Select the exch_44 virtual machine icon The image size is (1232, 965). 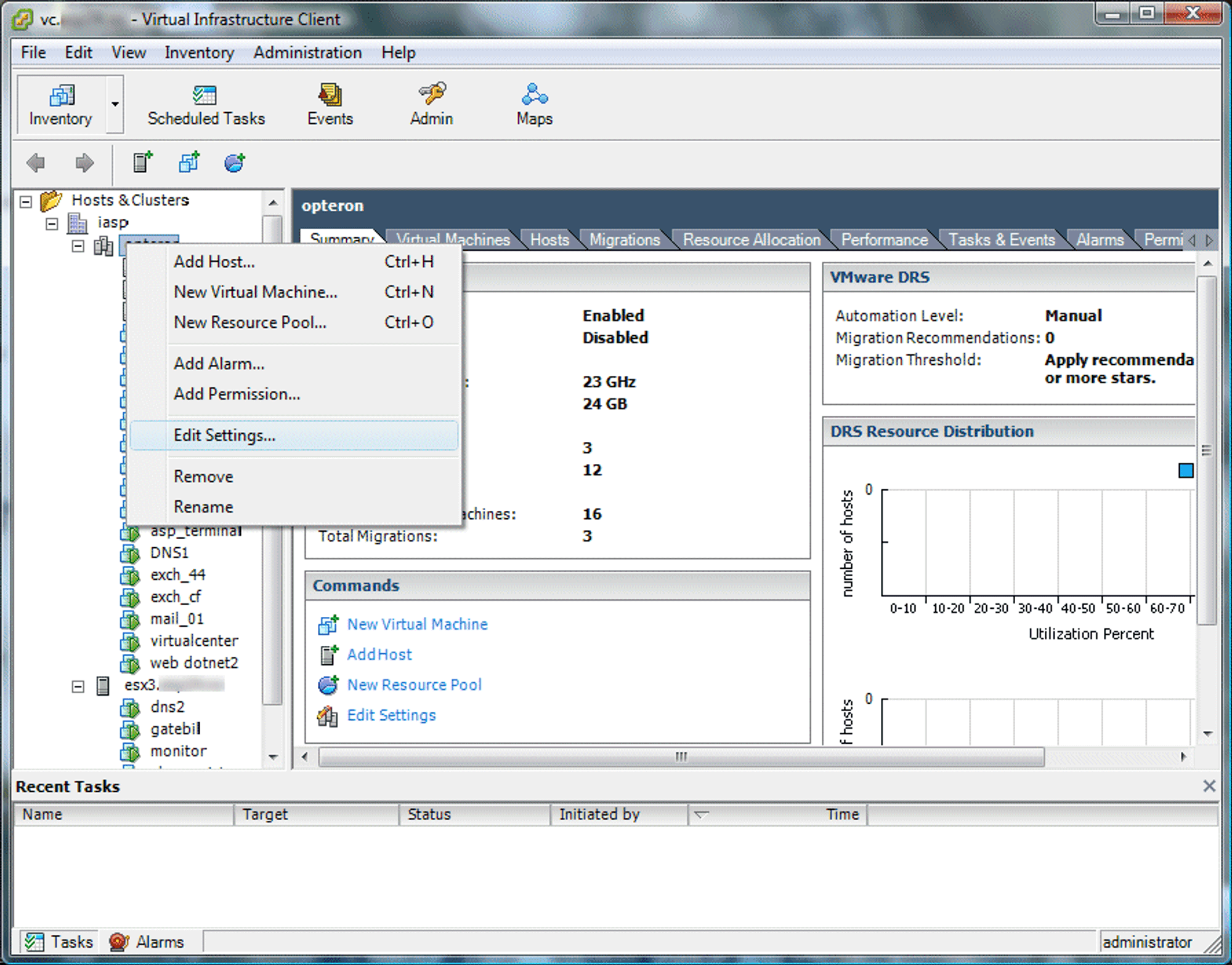tap(130, 576)
